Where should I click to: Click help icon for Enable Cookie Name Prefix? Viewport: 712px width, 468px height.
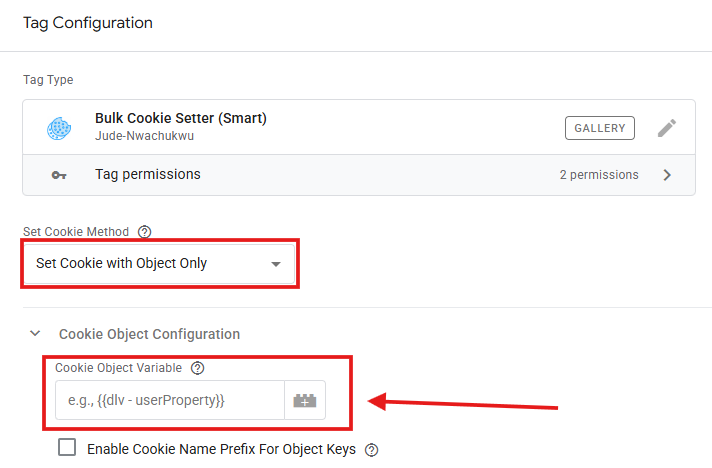pyautogui.click(x=373, y=450)
